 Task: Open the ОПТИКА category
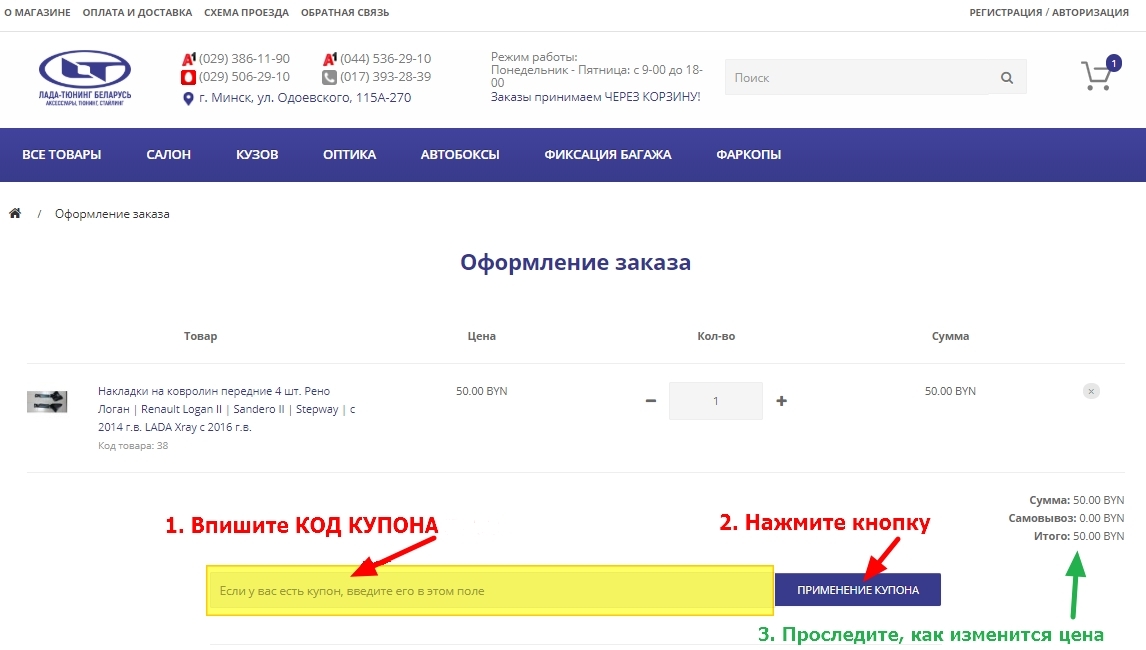click(x=349, y=155)
